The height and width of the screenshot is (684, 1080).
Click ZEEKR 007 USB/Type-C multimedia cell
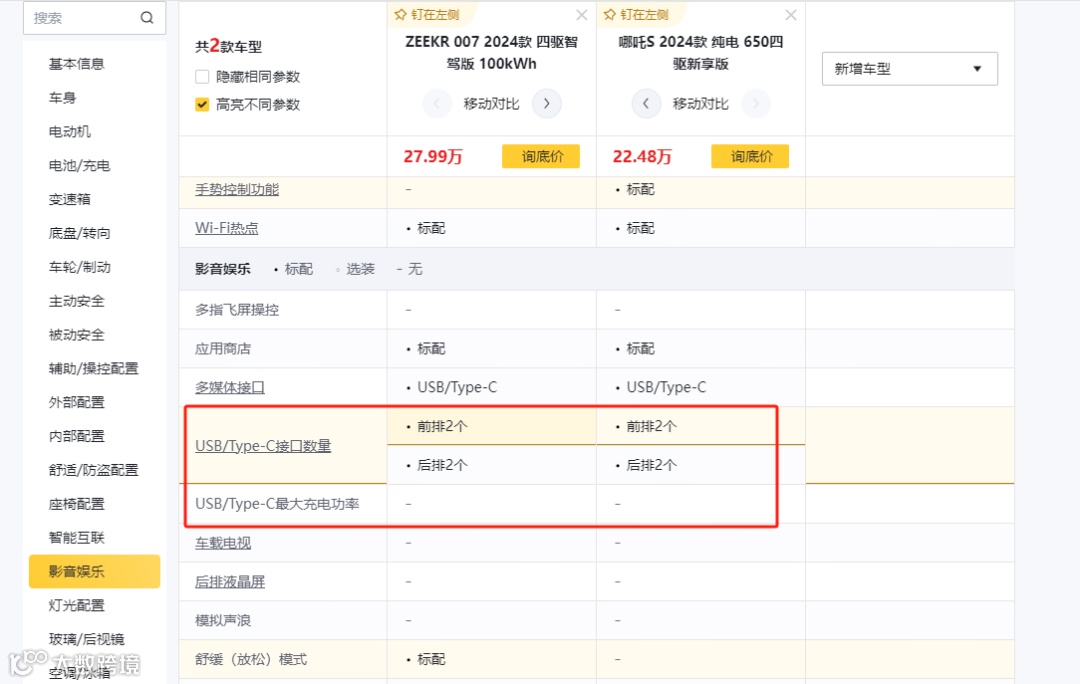coord(492,387)
